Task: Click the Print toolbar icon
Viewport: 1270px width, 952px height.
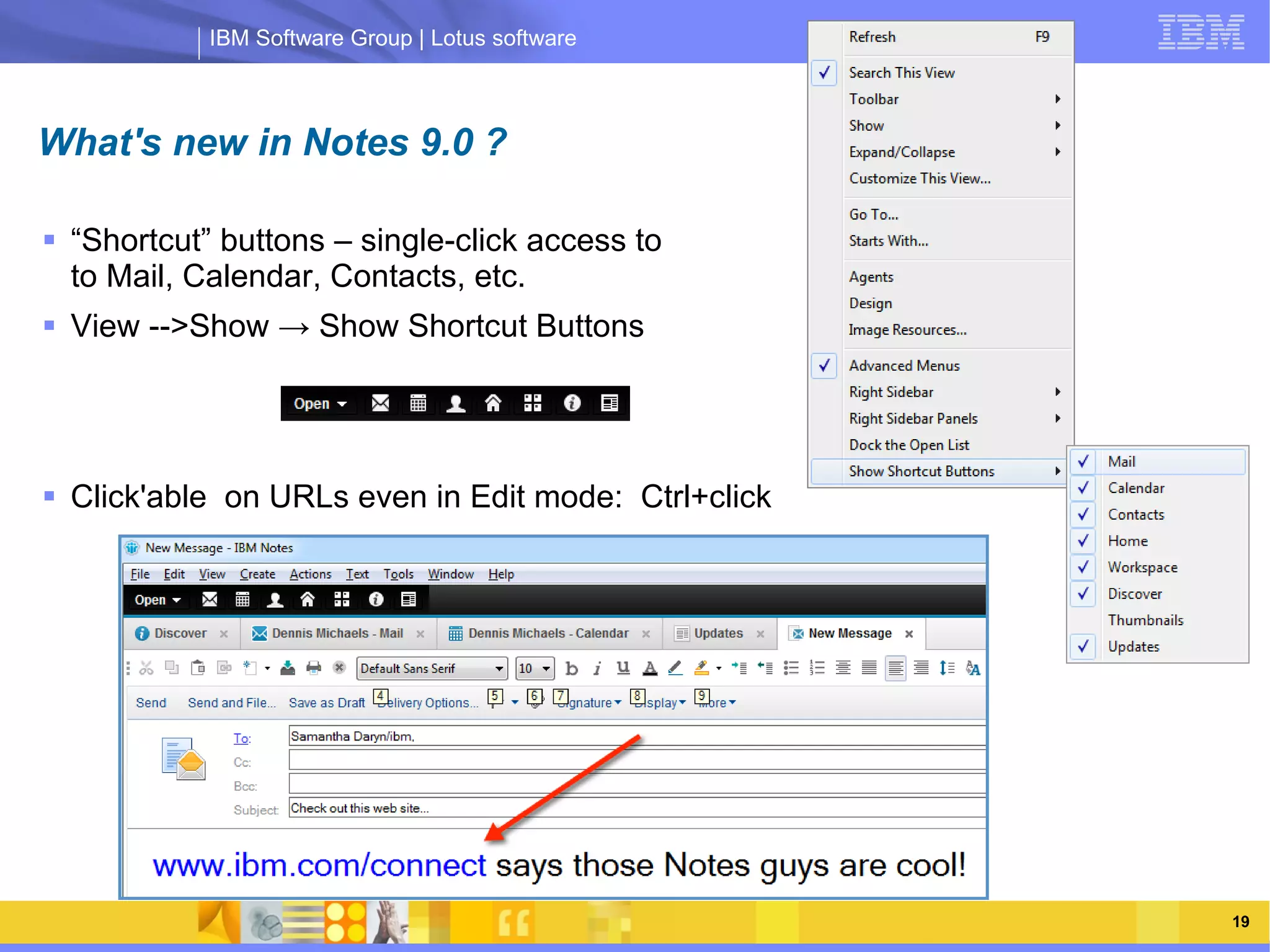Action: click(x=314, y=668)
